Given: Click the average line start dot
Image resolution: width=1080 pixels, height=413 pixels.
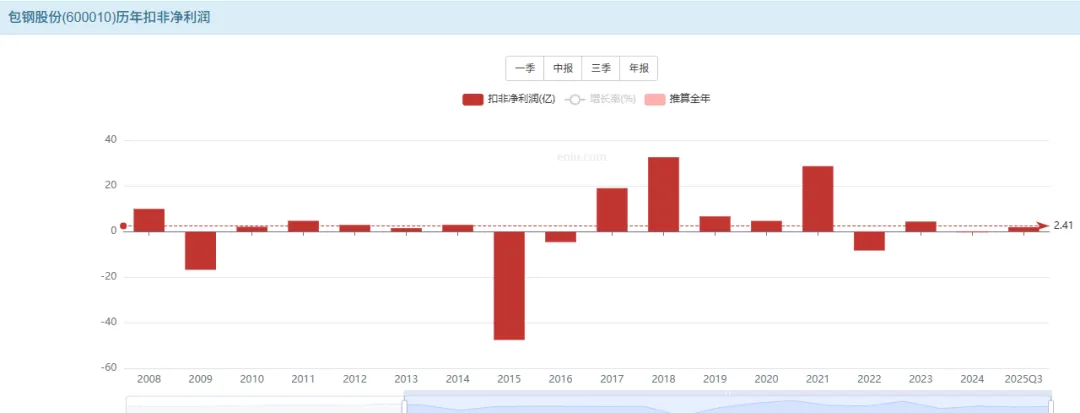Looking at the screenshot, I should click(123, 226).
